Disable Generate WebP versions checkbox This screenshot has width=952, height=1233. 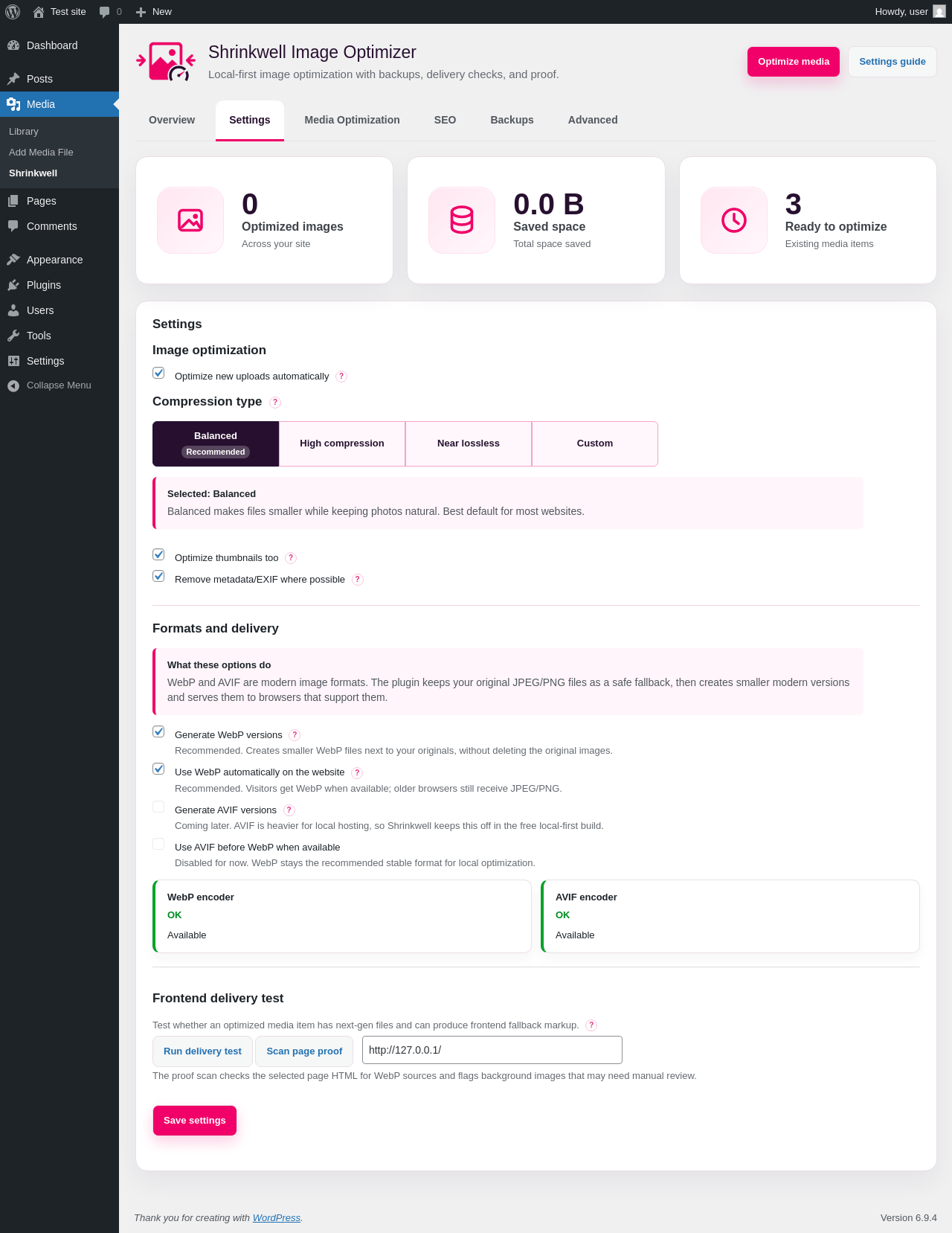tap(158, 731)
